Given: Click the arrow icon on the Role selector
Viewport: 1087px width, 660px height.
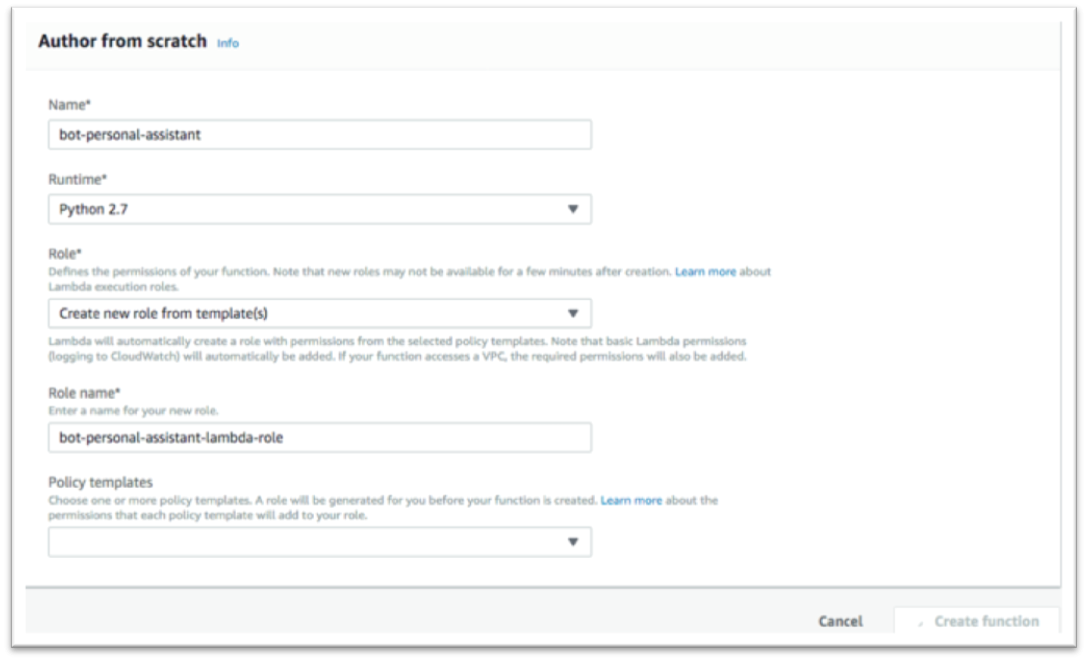Looking at the screenshot, I should [573, 313].
